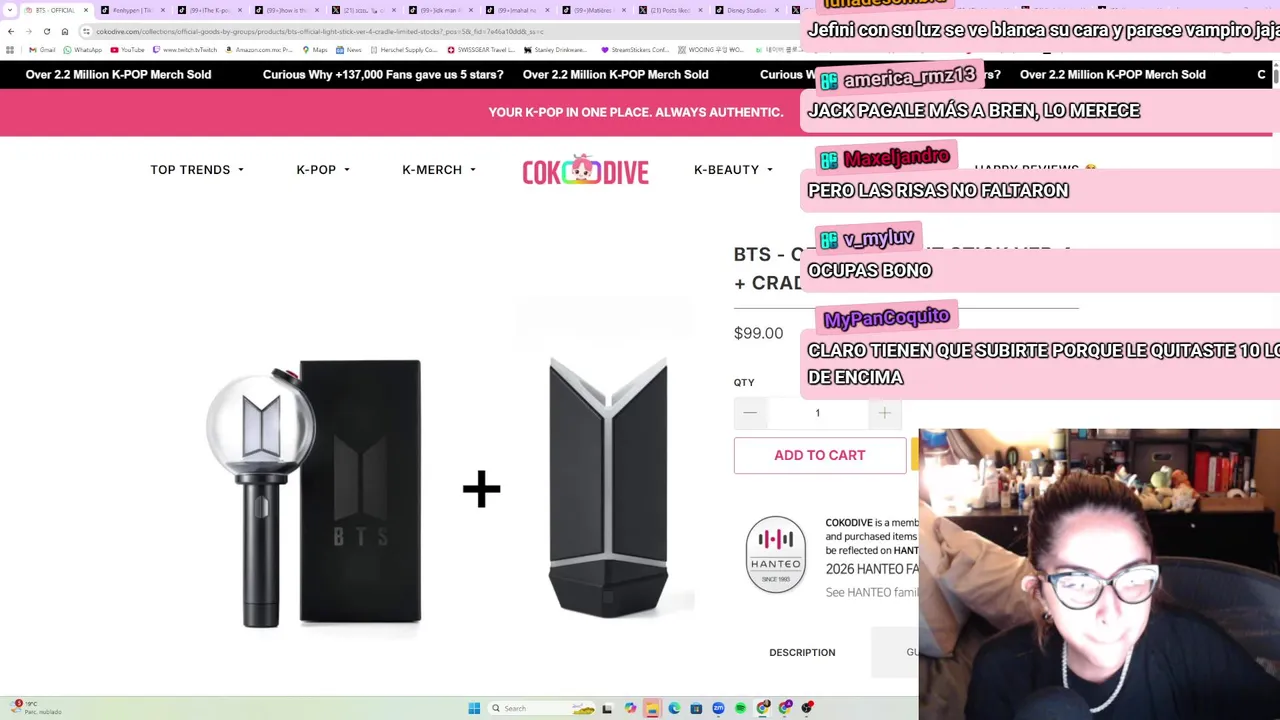Click the Hanteo chart badge icon
This screenshot has width=1280, height=720.
click(x=775, y=554)
